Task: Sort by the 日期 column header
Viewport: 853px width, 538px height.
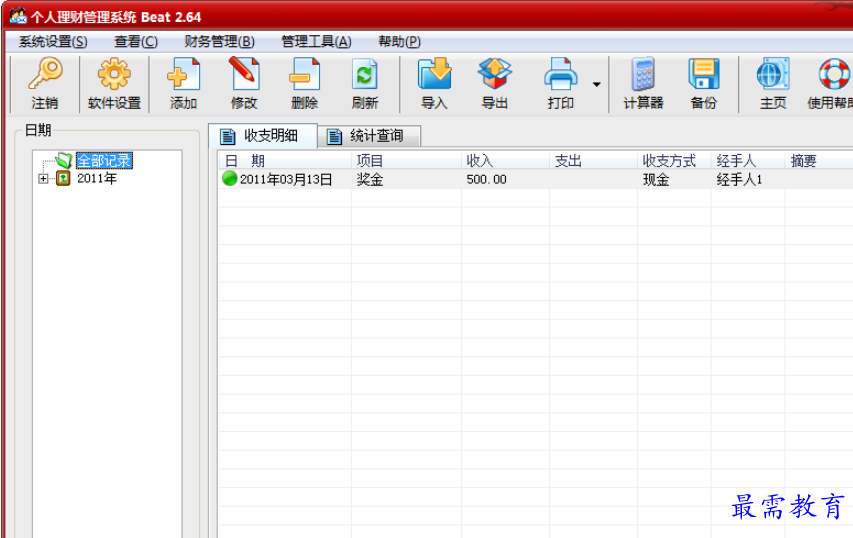Action: 286,160
